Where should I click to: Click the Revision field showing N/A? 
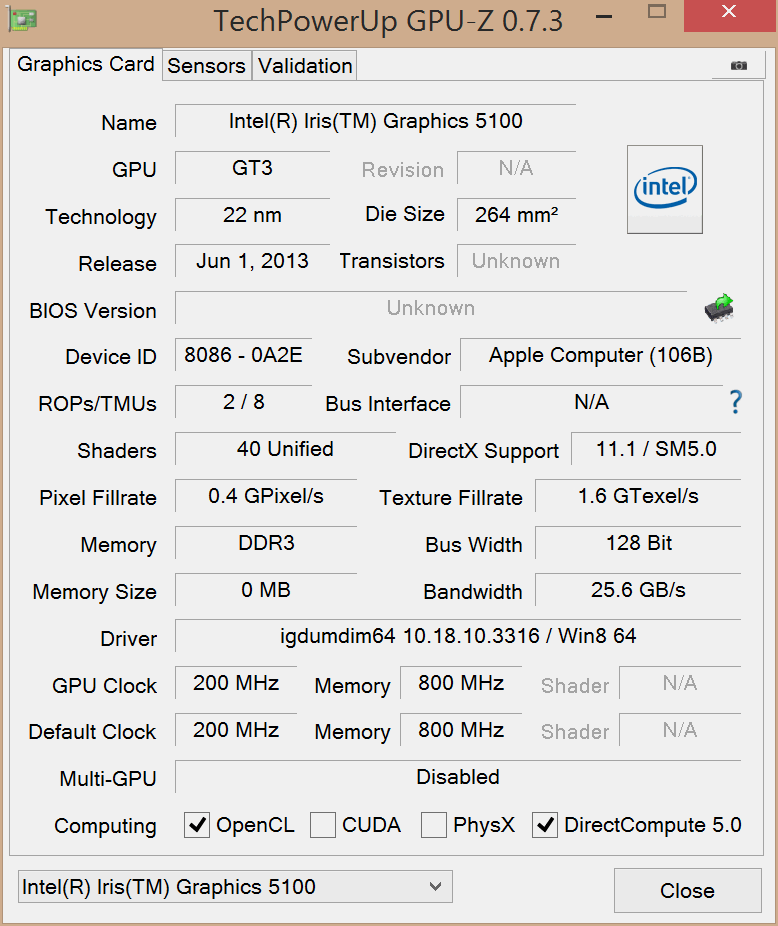pos(516,168)
